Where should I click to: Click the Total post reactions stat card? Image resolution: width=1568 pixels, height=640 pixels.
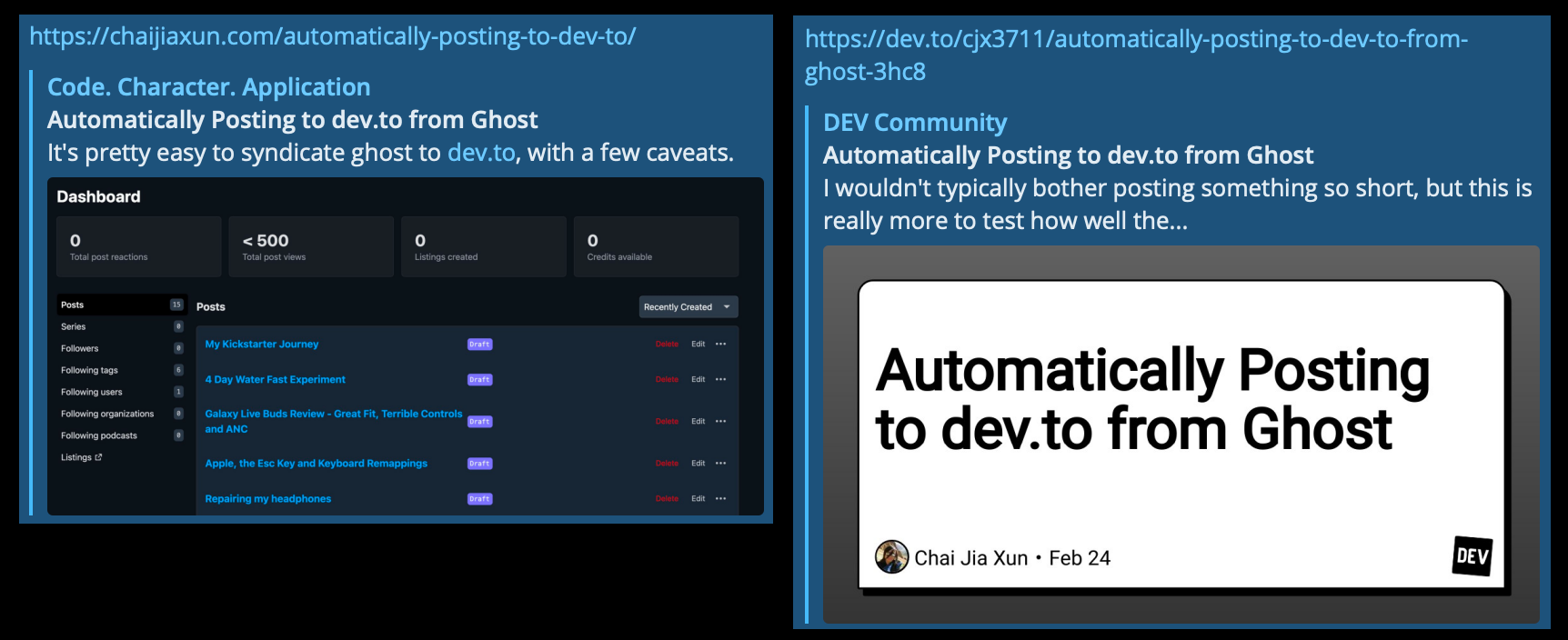[139, 246]
